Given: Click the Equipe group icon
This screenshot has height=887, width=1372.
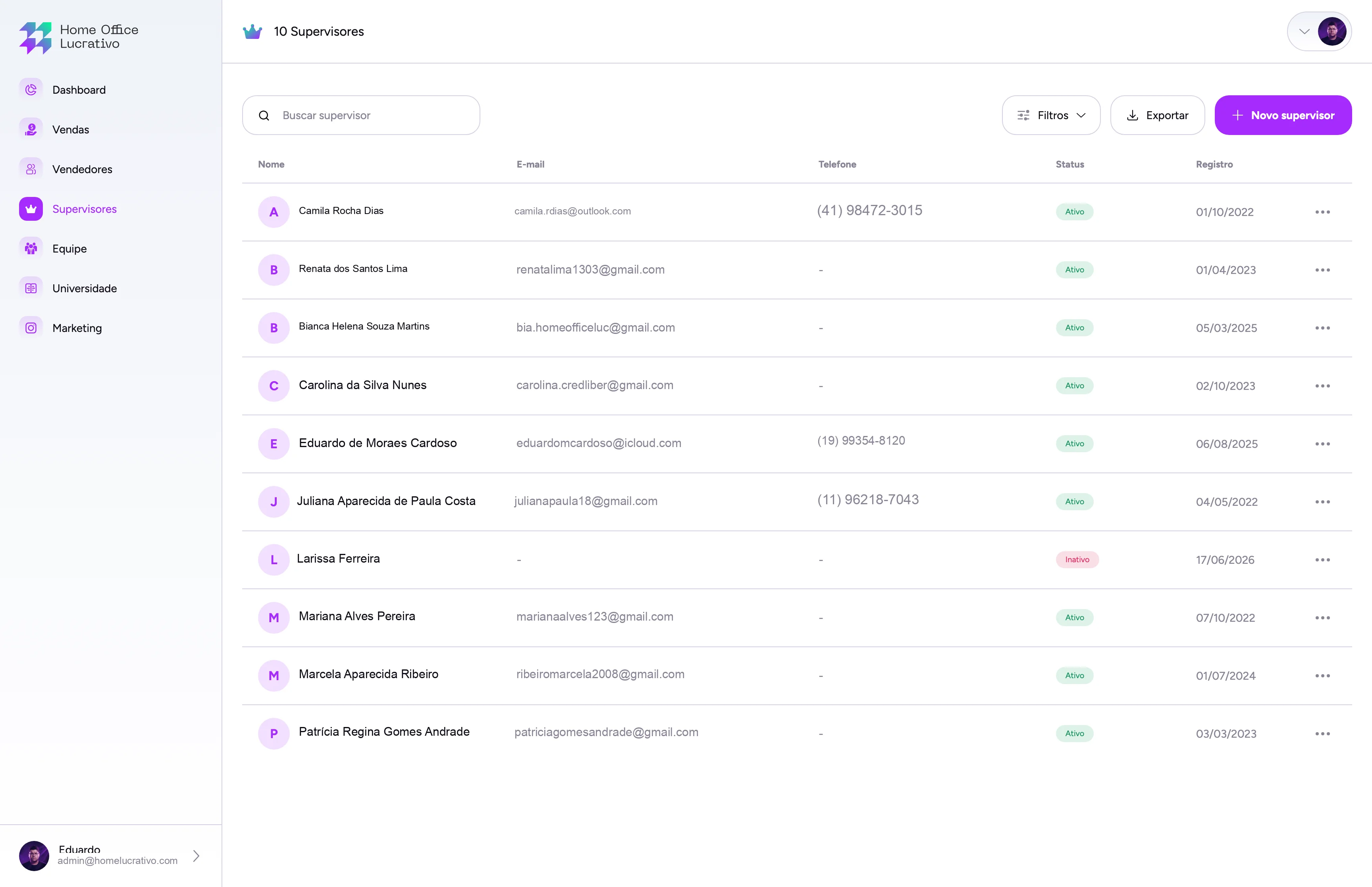Looking at the screenshot, I should click(31, 249).
